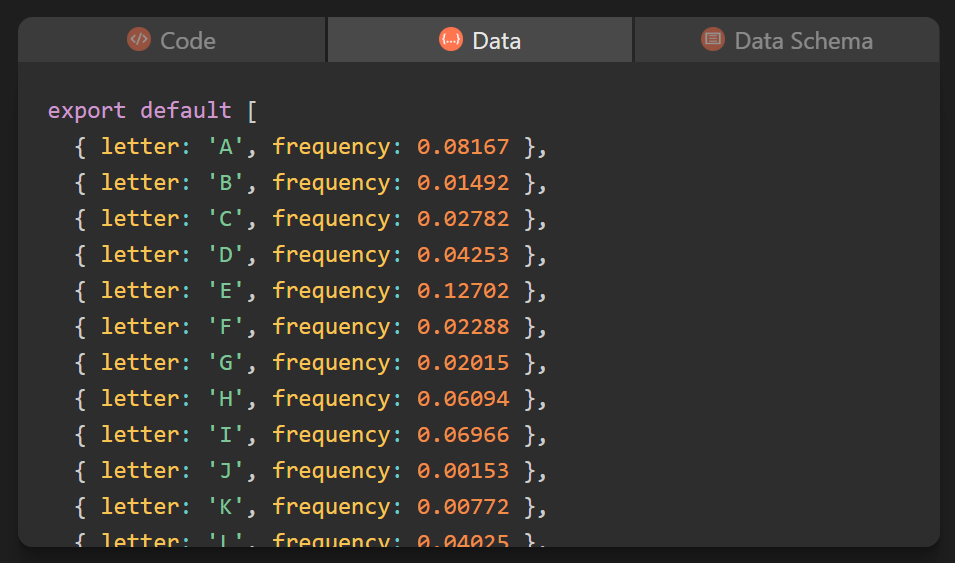Click frequency value 0.02288
Viewport: 955px width, 563px height.
[x=463, y=327]
